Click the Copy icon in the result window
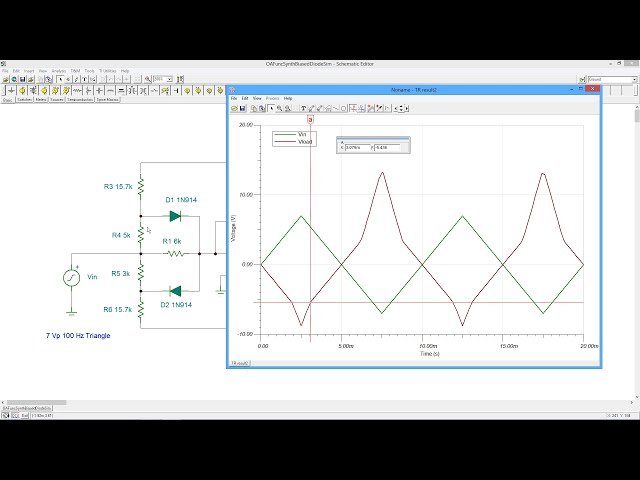This screenshot has width=640, height=480. click(x=253, y=109)
